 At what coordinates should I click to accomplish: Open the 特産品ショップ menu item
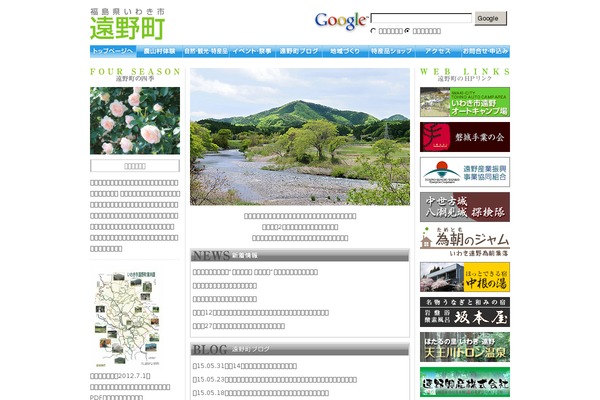[x=392, y=51]
